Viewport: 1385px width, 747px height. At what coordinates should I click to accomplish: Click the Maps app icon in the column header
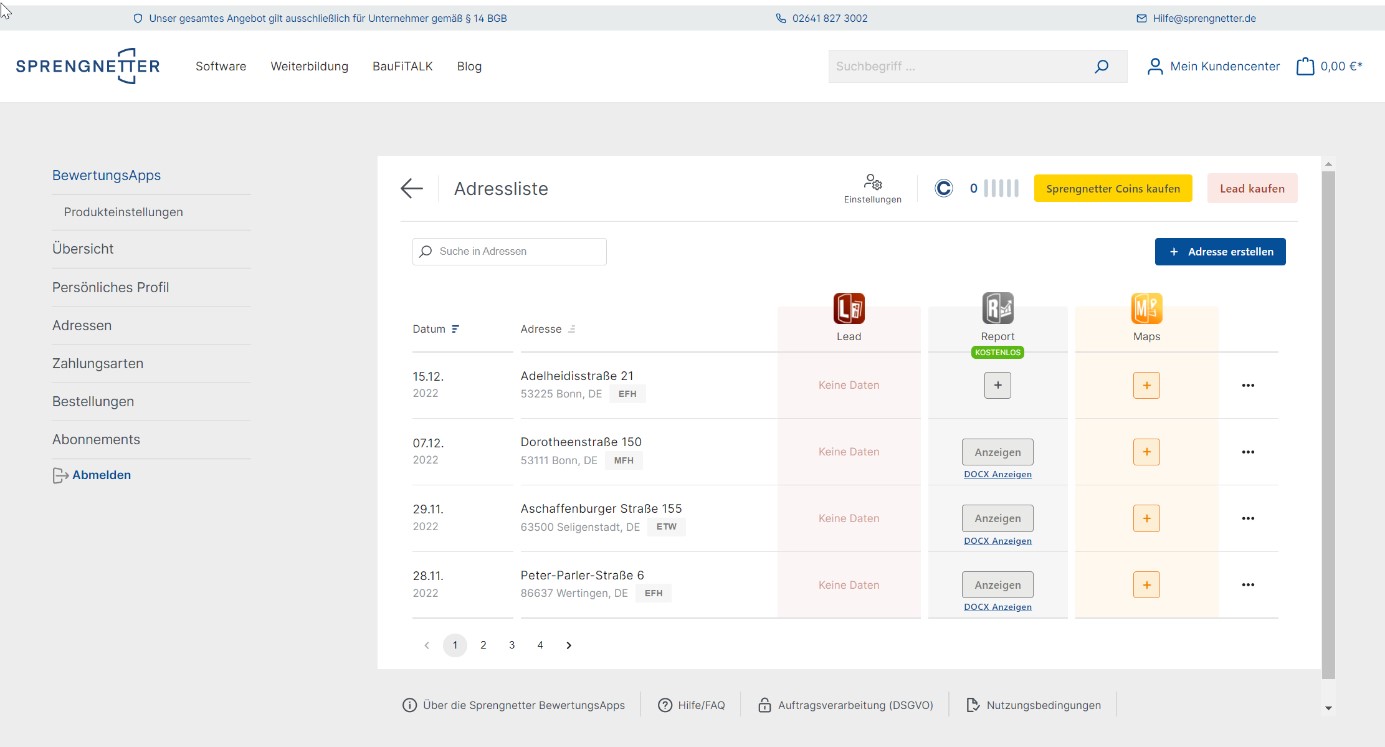1147,308
